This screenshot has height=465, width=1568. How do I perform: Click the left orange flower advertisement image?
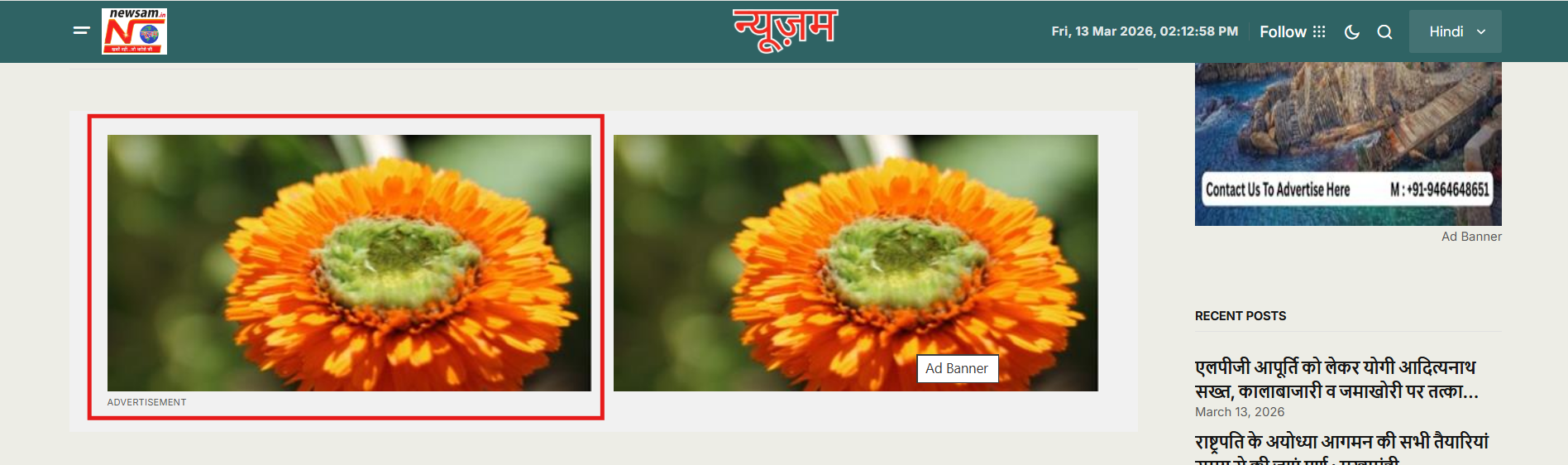click(349, 263)
